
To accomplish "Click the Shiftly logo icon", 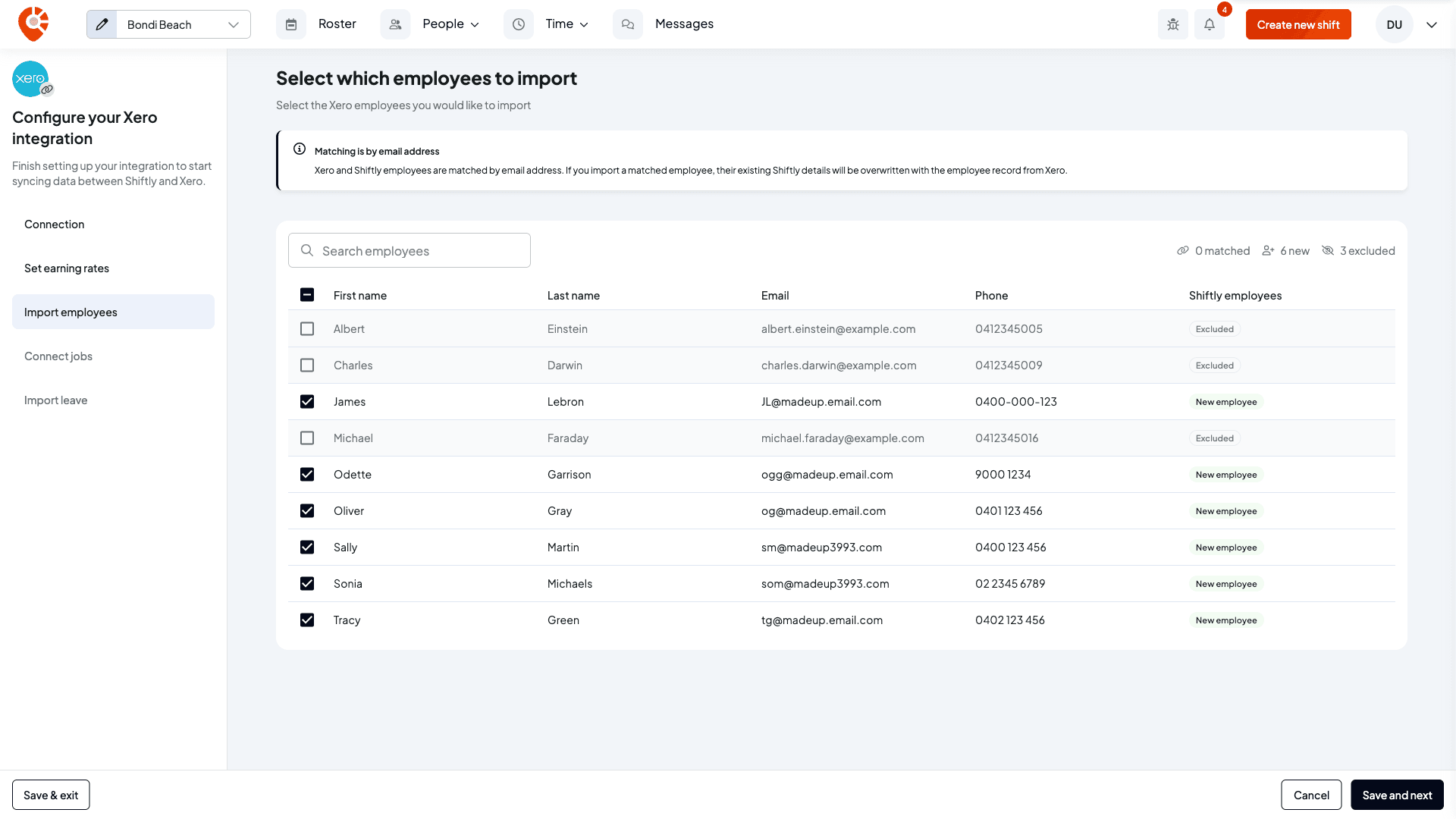I will tap(33, 24).
